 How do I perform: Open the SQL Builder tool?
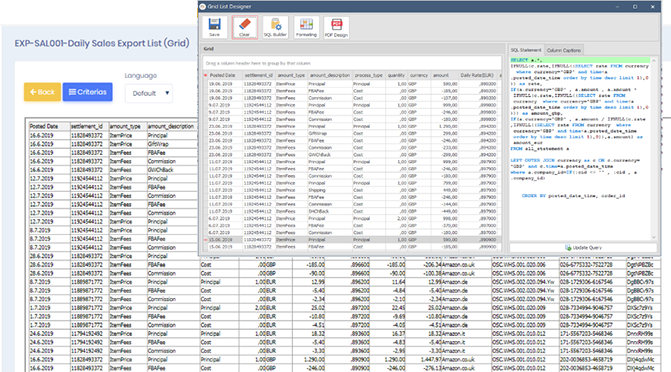[x=275, y=27]
